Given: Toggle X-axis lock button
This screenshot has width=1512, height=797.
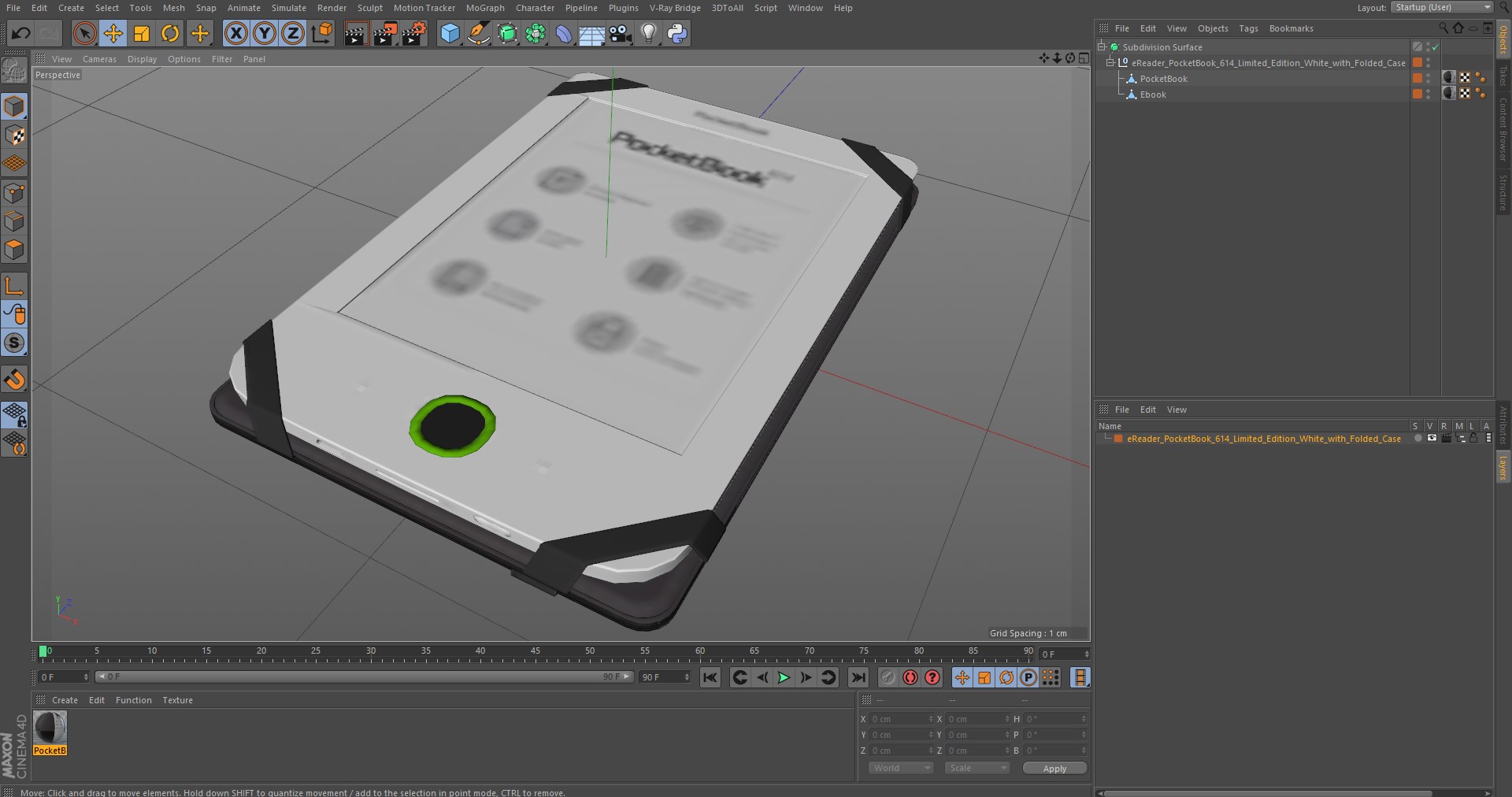Looking at the screenshot, I should point(235,33).
